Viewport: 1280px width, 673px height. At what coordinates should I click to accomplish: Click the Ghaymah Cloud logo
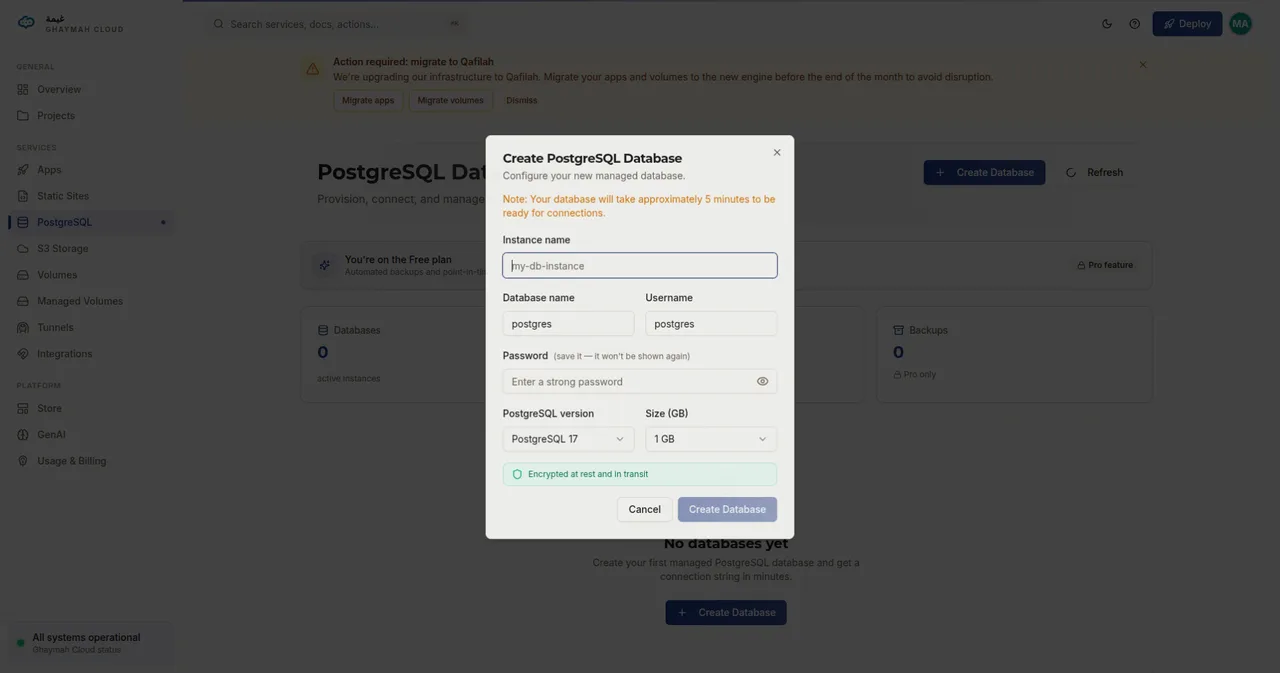tap(70, 23)
